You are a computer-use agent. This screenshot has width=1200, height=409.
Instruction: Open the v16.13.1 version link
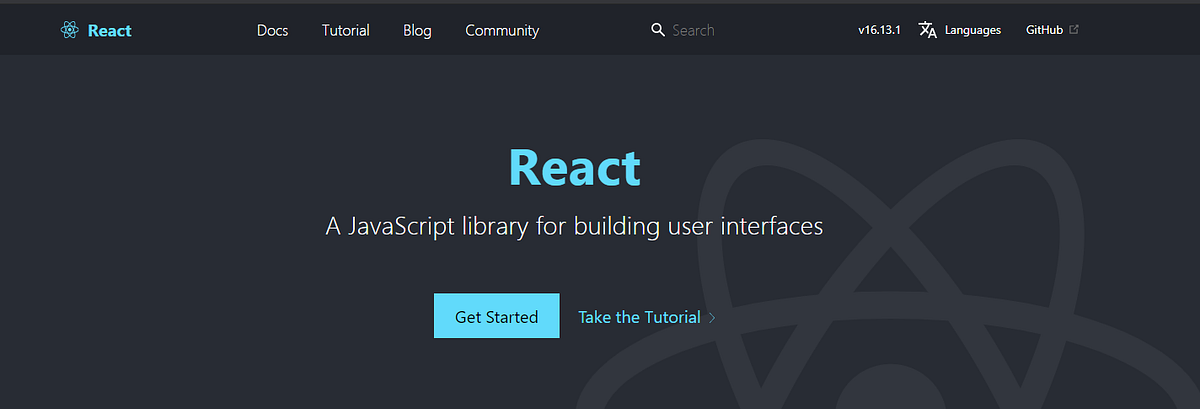point(880,30)
